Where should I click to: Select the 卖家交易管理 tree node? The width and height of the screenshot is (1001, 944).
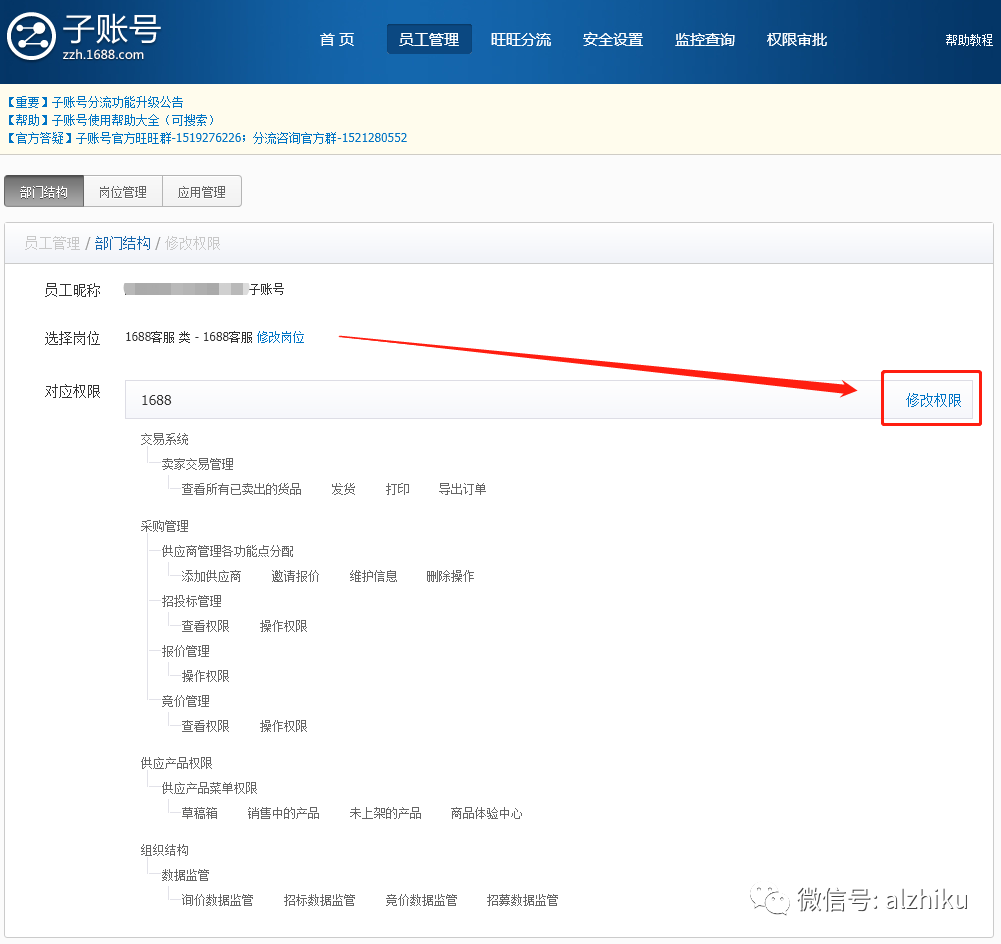click(x=197, y=464)
